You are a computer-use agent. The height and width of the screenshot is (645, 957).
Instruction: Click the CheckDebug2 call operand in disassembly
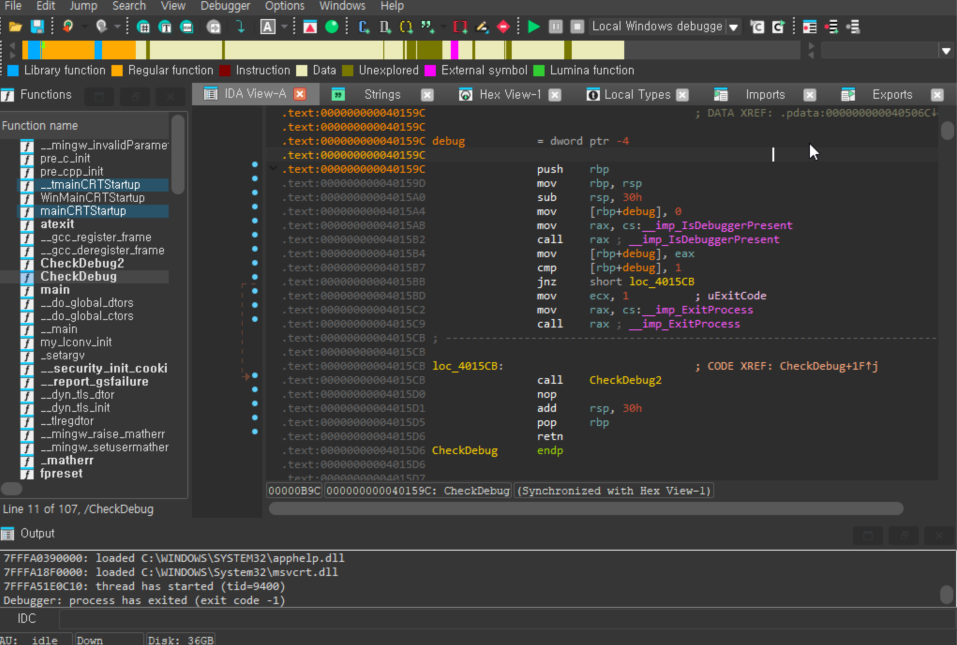pos(625,380)
